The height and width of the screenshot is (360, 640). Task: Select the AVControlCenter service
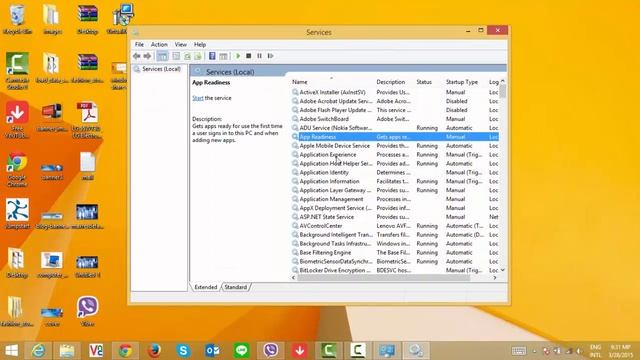coord(395,226)
